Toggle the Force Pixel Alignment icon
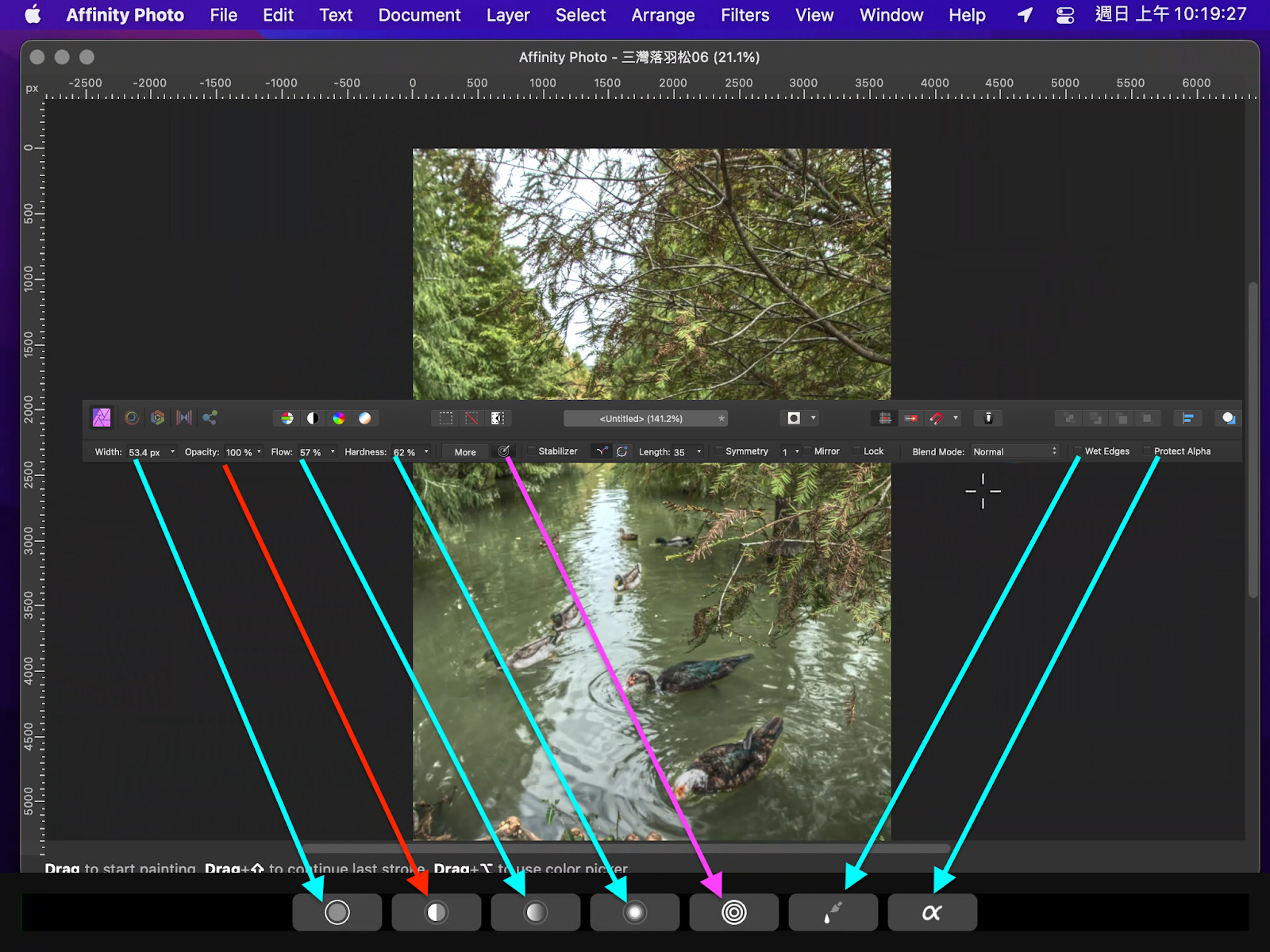This screenshot has width=1270, height=952. [885, 418]
